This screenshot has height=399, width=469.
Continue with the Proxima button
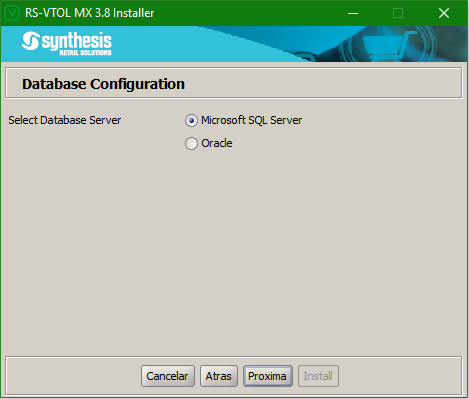(268, 376)
